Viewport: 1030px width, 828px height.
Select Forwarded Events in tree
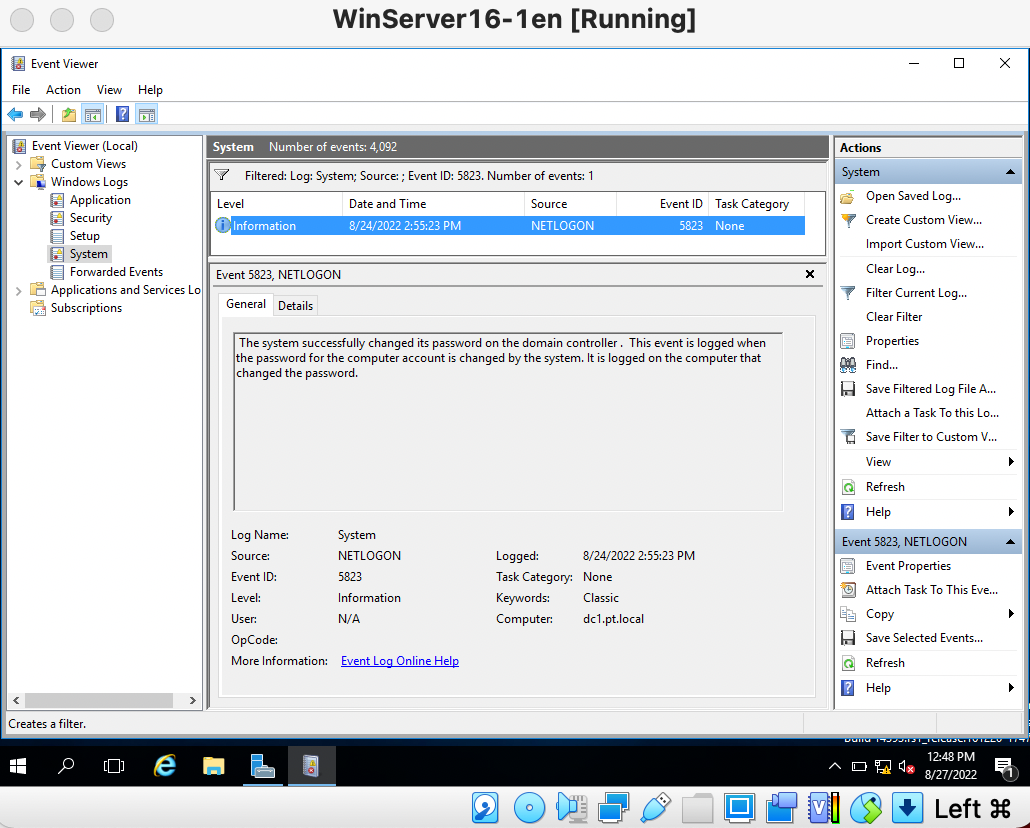[x=116, y=272]
